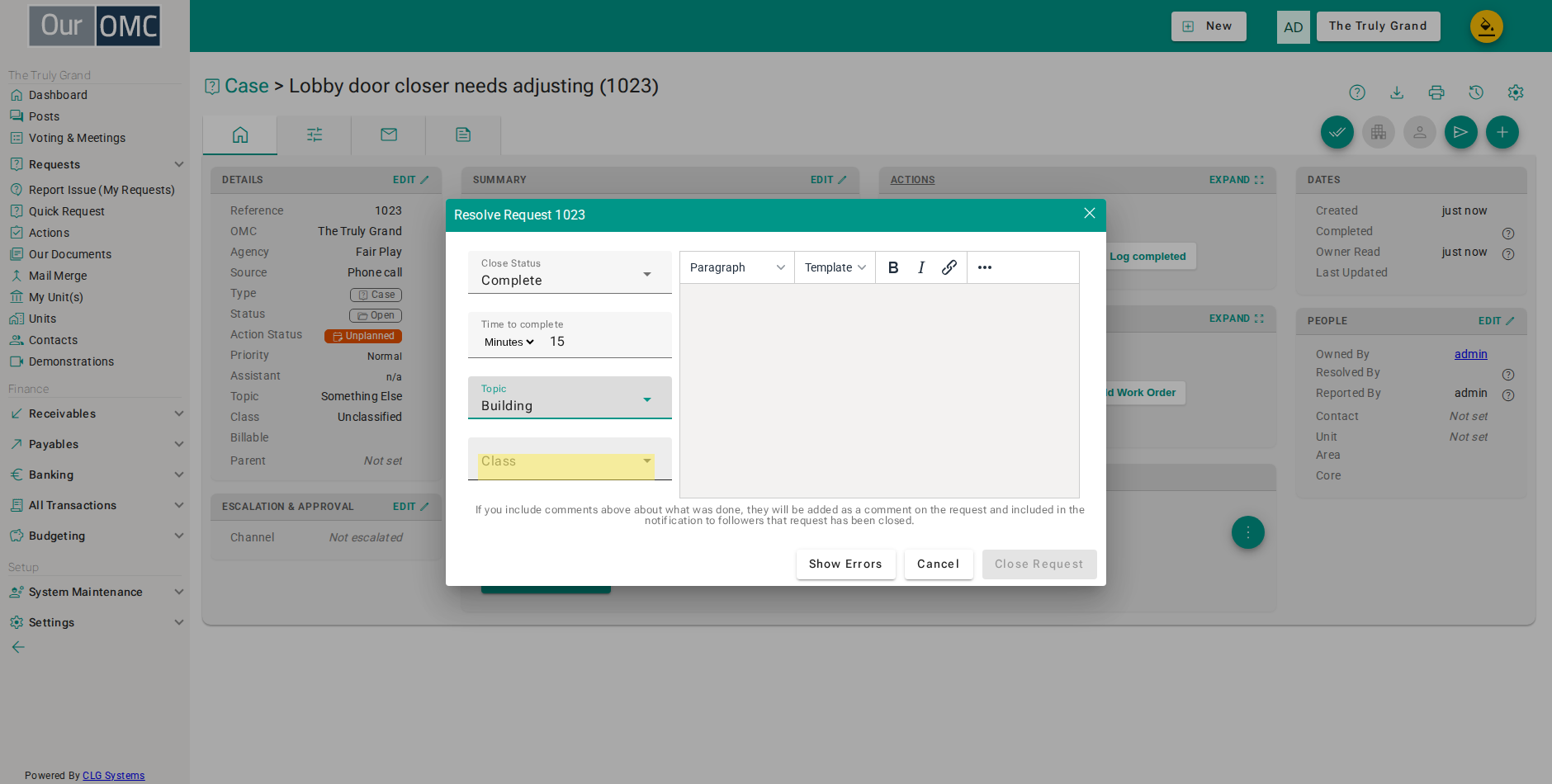Expand the Receivables sidebar section
1552x784 pixels.
point(97,413)
